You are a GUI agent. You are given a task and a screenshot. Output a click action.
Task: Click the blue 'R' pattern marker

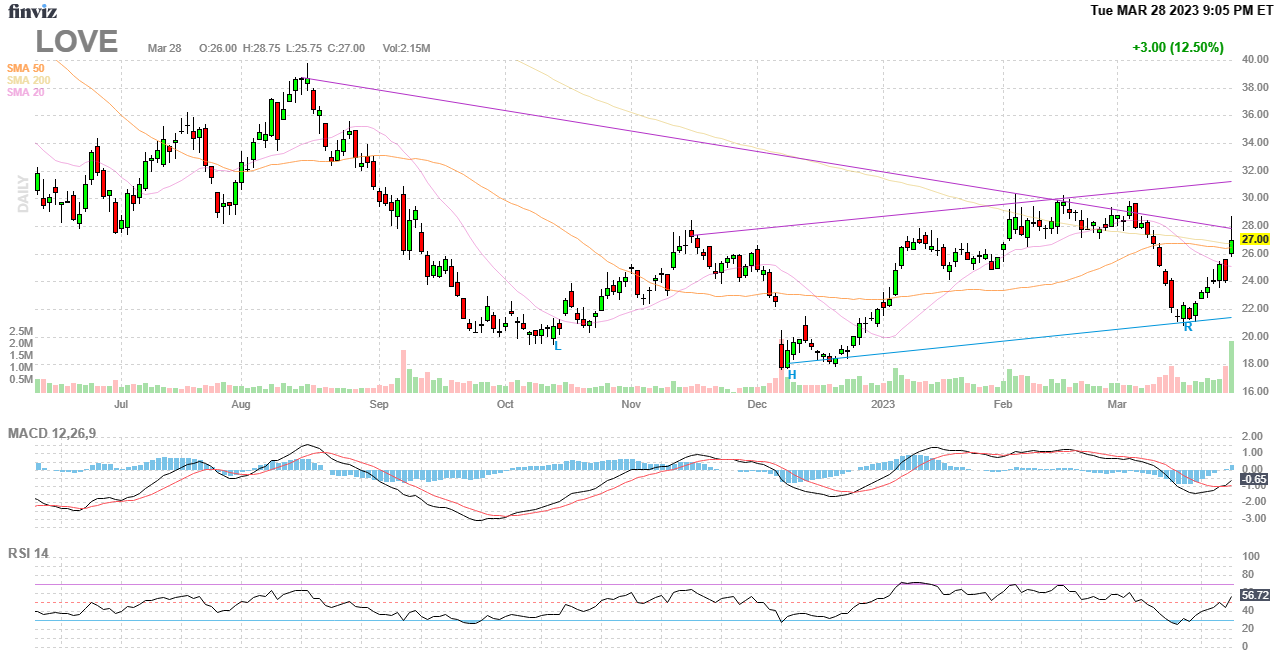click(x=1188, y=327)
